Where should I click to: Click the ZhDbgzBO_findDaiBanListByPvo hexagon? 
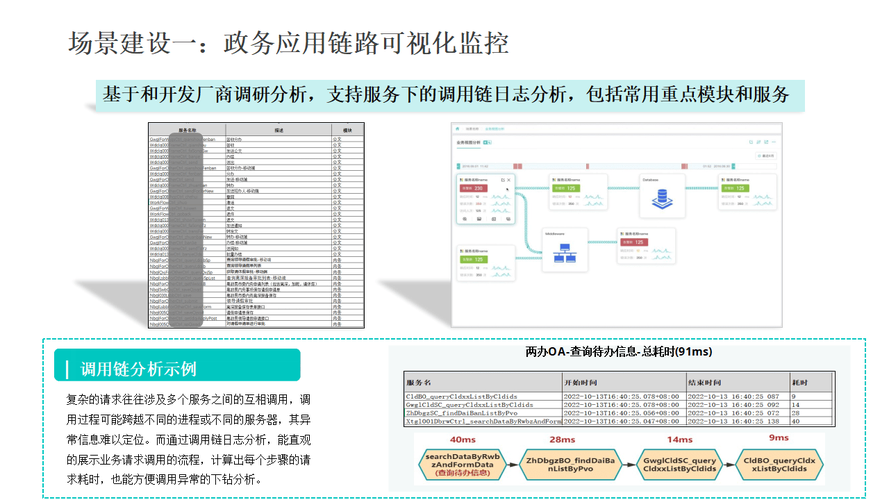point(570,464)
